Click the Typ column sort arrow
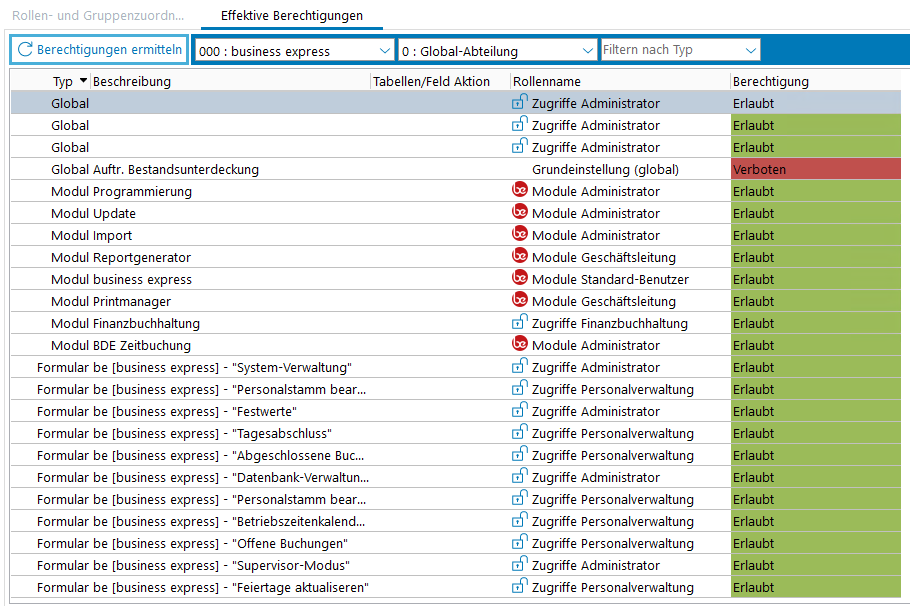 pyautogui.click(x=83, y=81)
